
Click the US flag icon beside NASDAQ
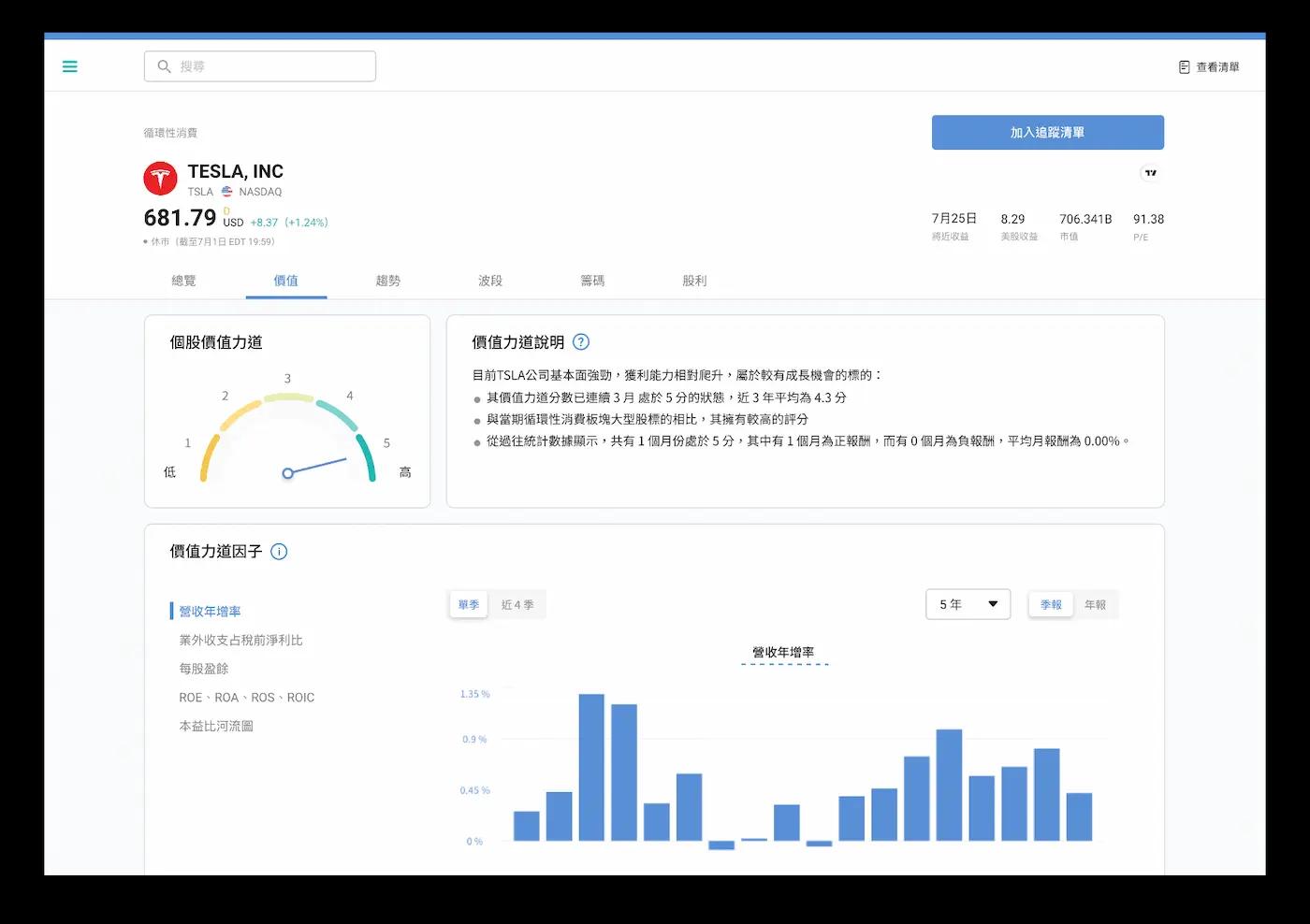(x=226, y=192)
